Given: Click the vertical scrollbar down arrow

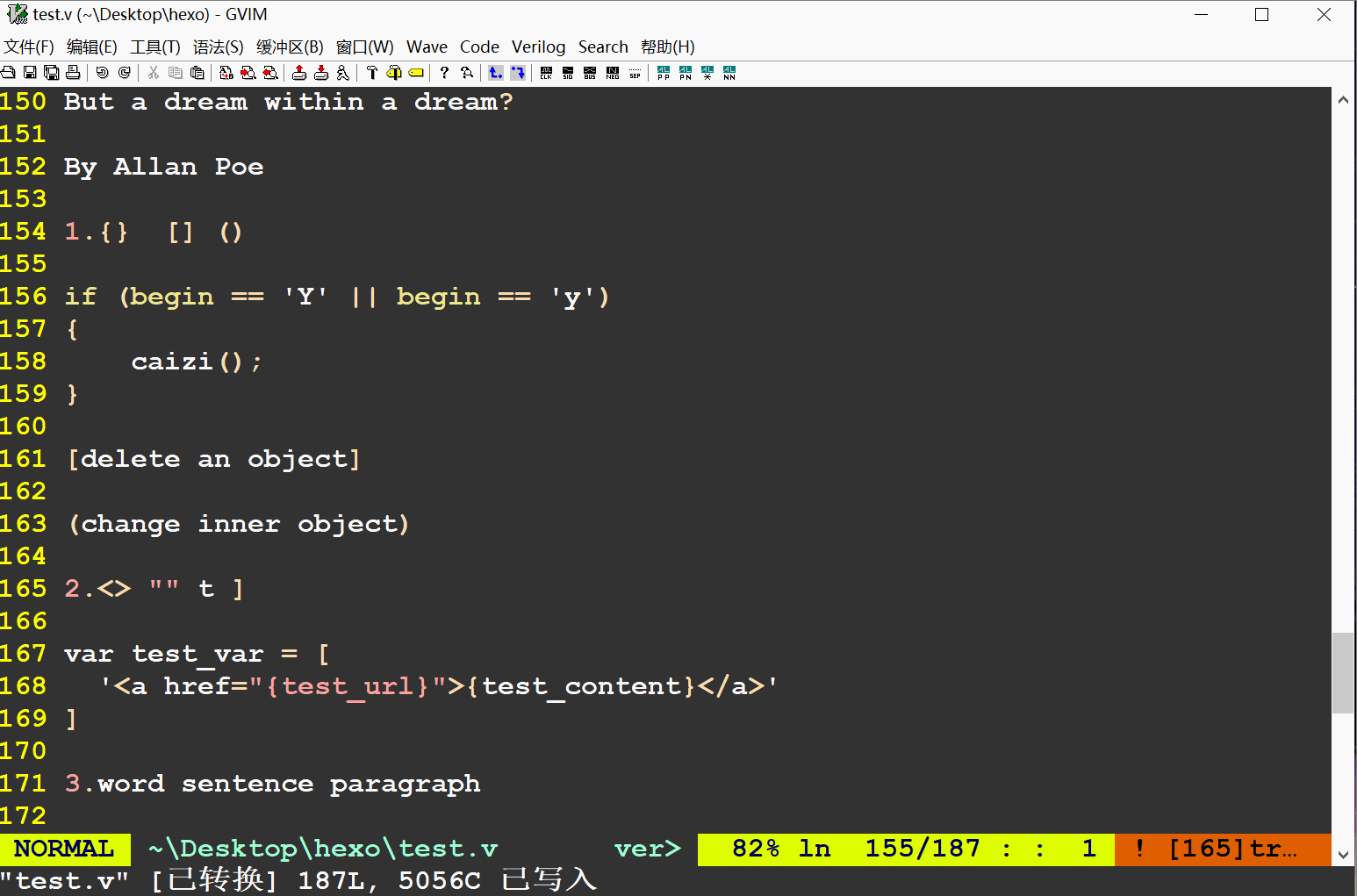Looking at the screenshot, I should [1344, 856].
